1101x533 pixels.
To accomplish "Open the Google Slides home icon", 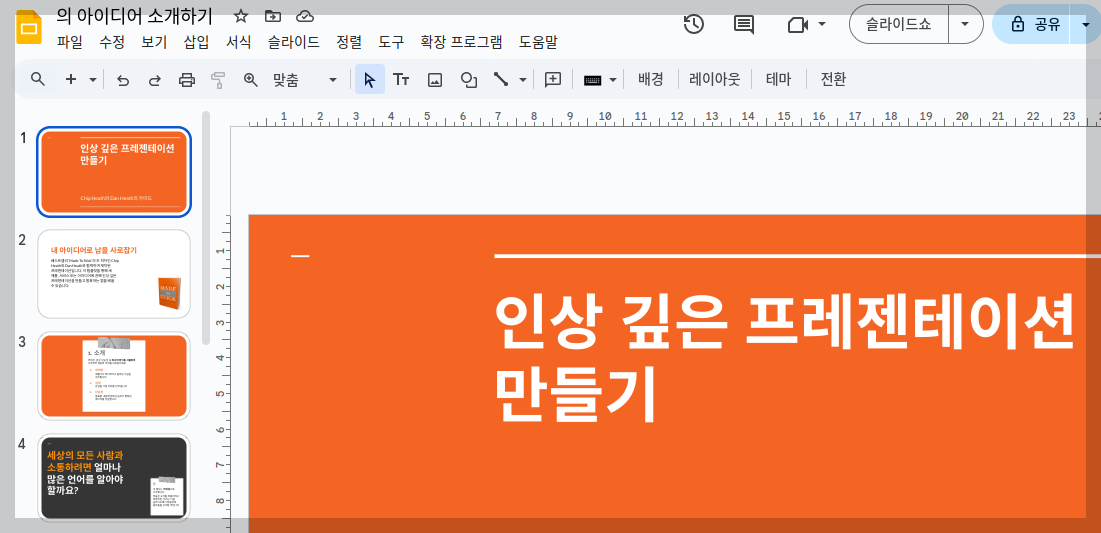I will pyautogui.click(x=30, y=27).
